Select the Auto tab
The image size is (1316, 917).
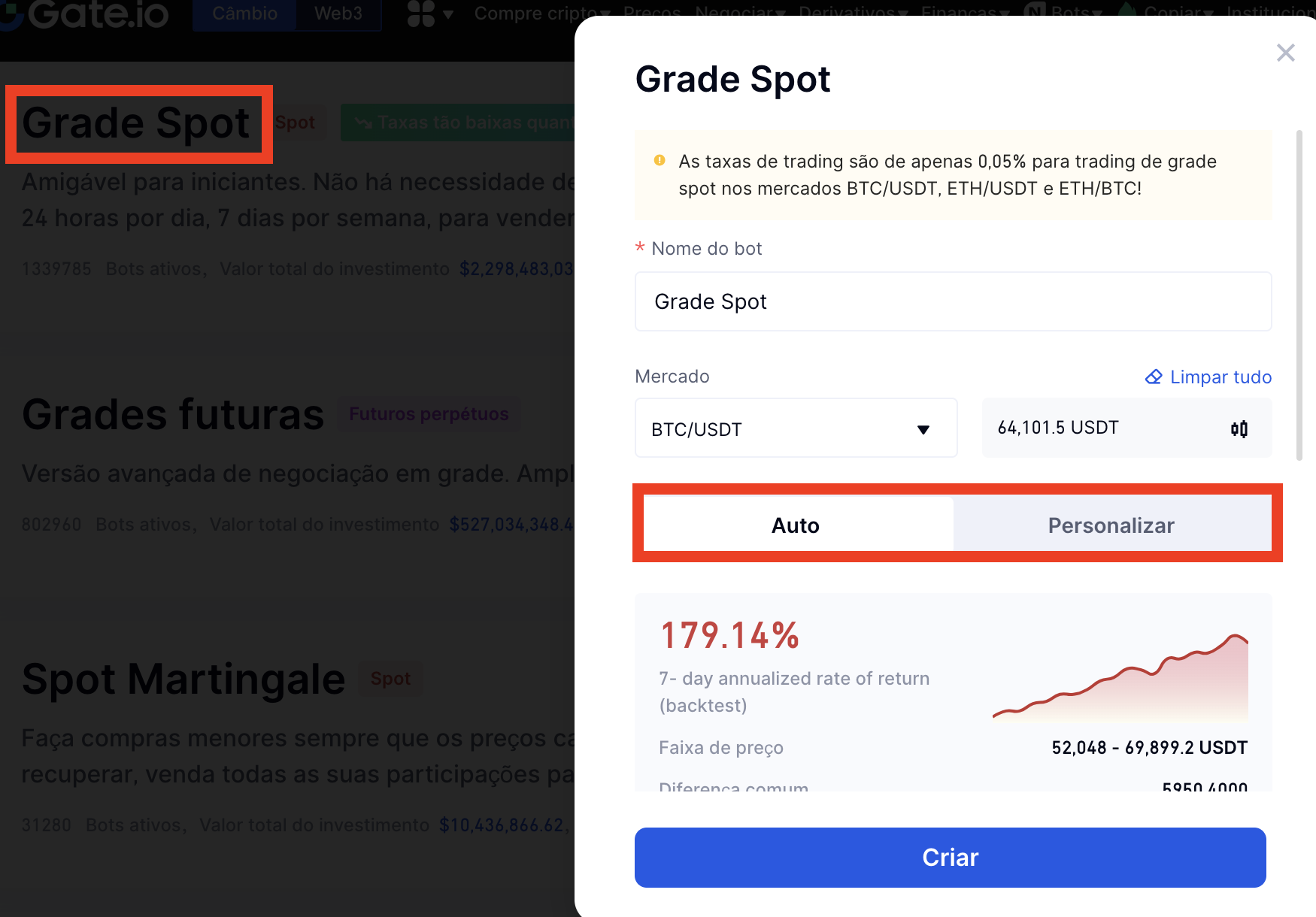pos(795,525)
